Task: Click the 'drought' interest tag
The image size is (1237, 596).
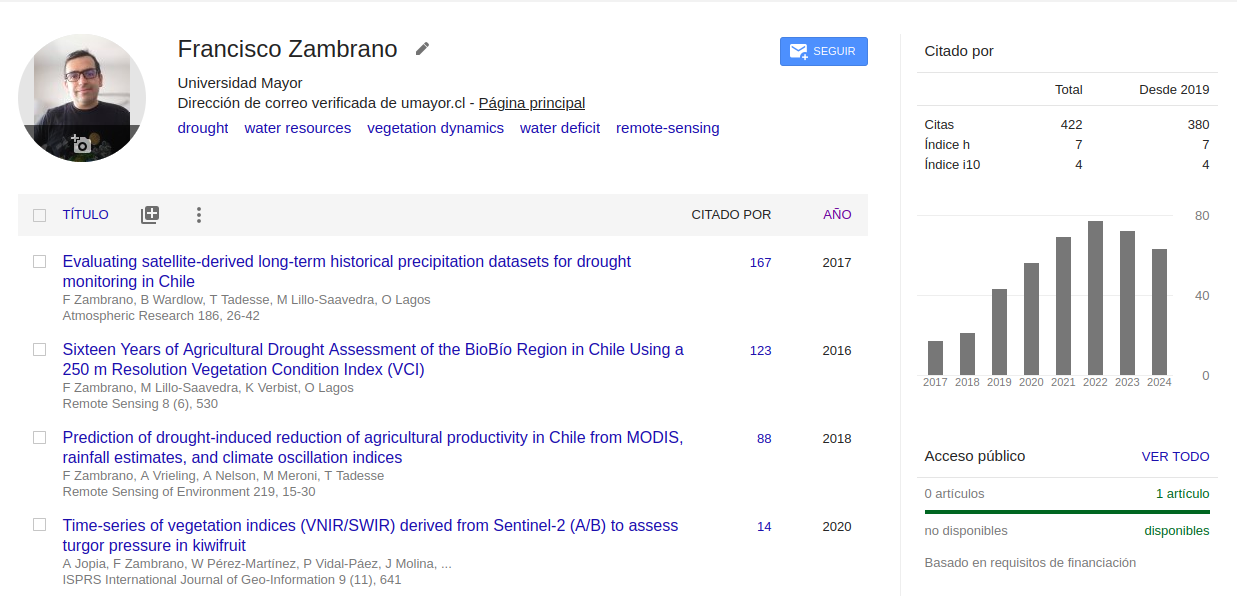Action: [203, 128]
